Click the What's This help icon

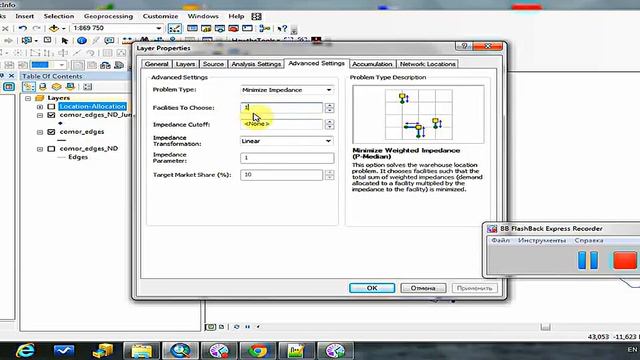tap(282, 29)
